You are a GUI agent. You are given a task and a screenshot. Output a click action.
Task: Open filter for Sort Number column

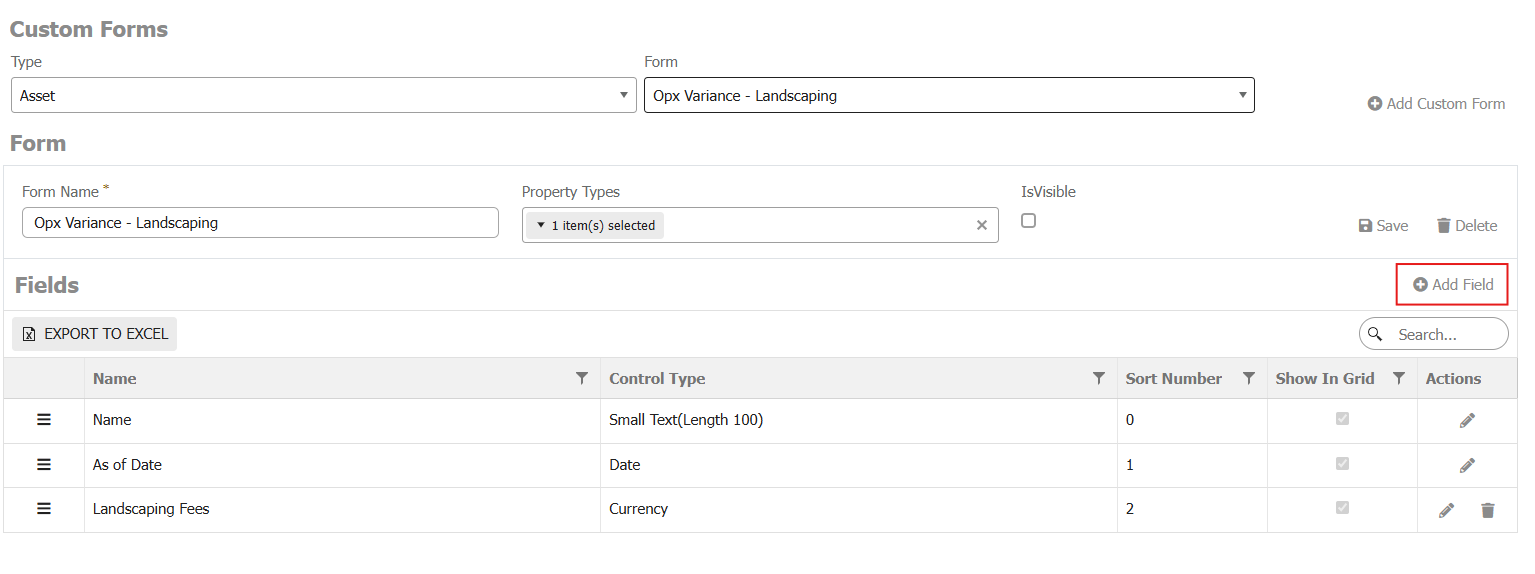point(1248,378)
